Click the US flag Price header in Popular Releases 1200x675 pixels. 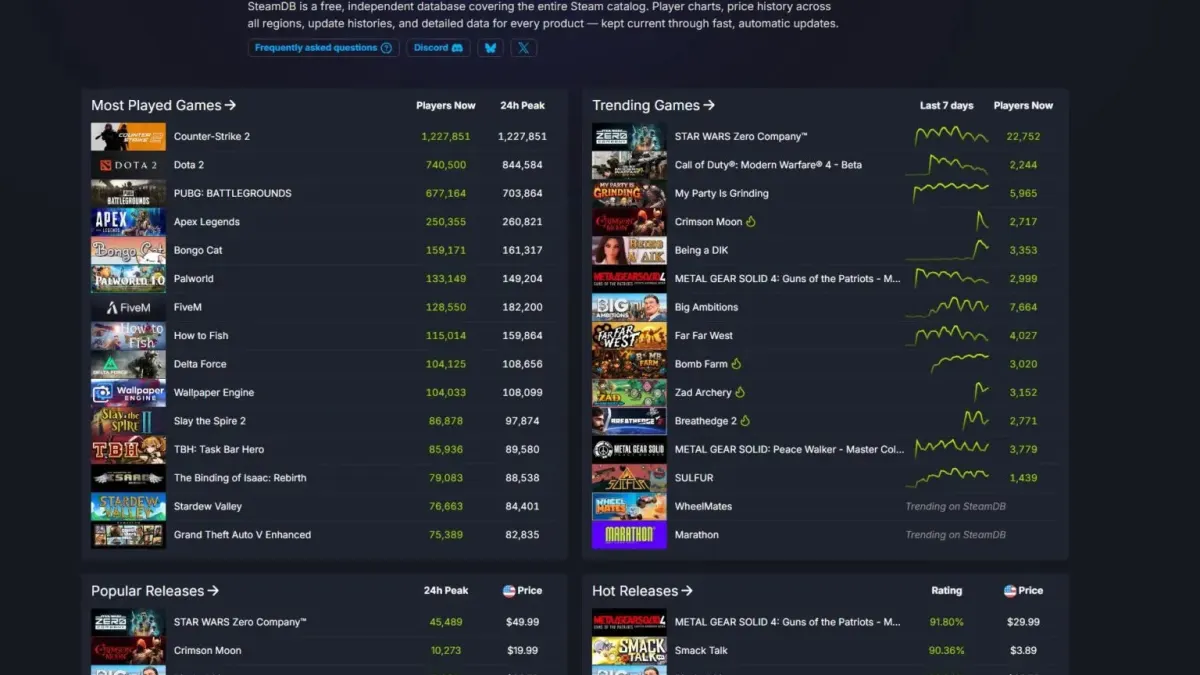tap(522, 591)
